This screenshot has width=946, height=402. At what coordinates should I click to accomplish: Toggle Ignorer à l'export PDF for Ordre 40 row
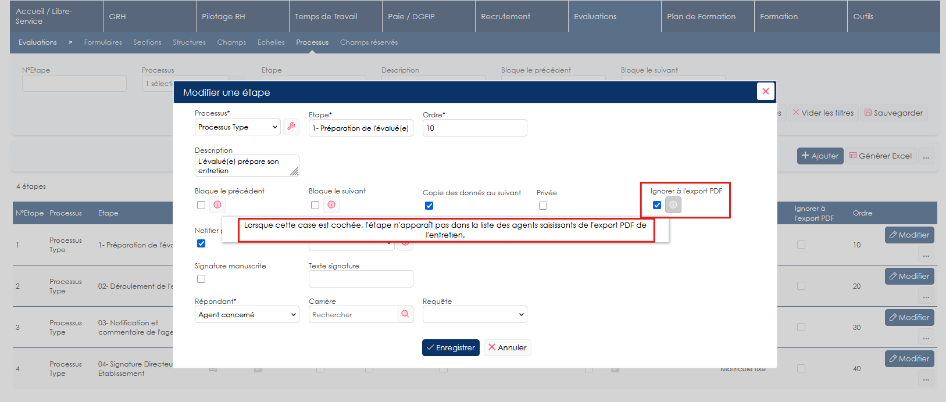(x=801, y=368)
